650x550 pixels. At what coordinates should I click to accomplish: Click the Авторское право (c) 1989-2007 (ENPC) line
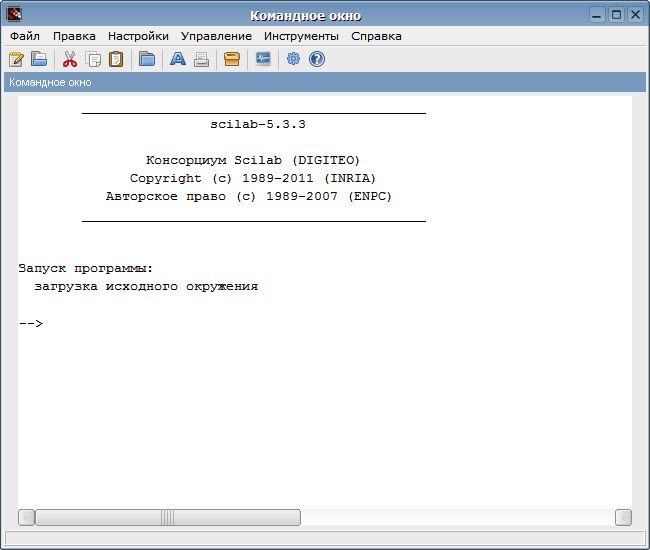[249, 196]
